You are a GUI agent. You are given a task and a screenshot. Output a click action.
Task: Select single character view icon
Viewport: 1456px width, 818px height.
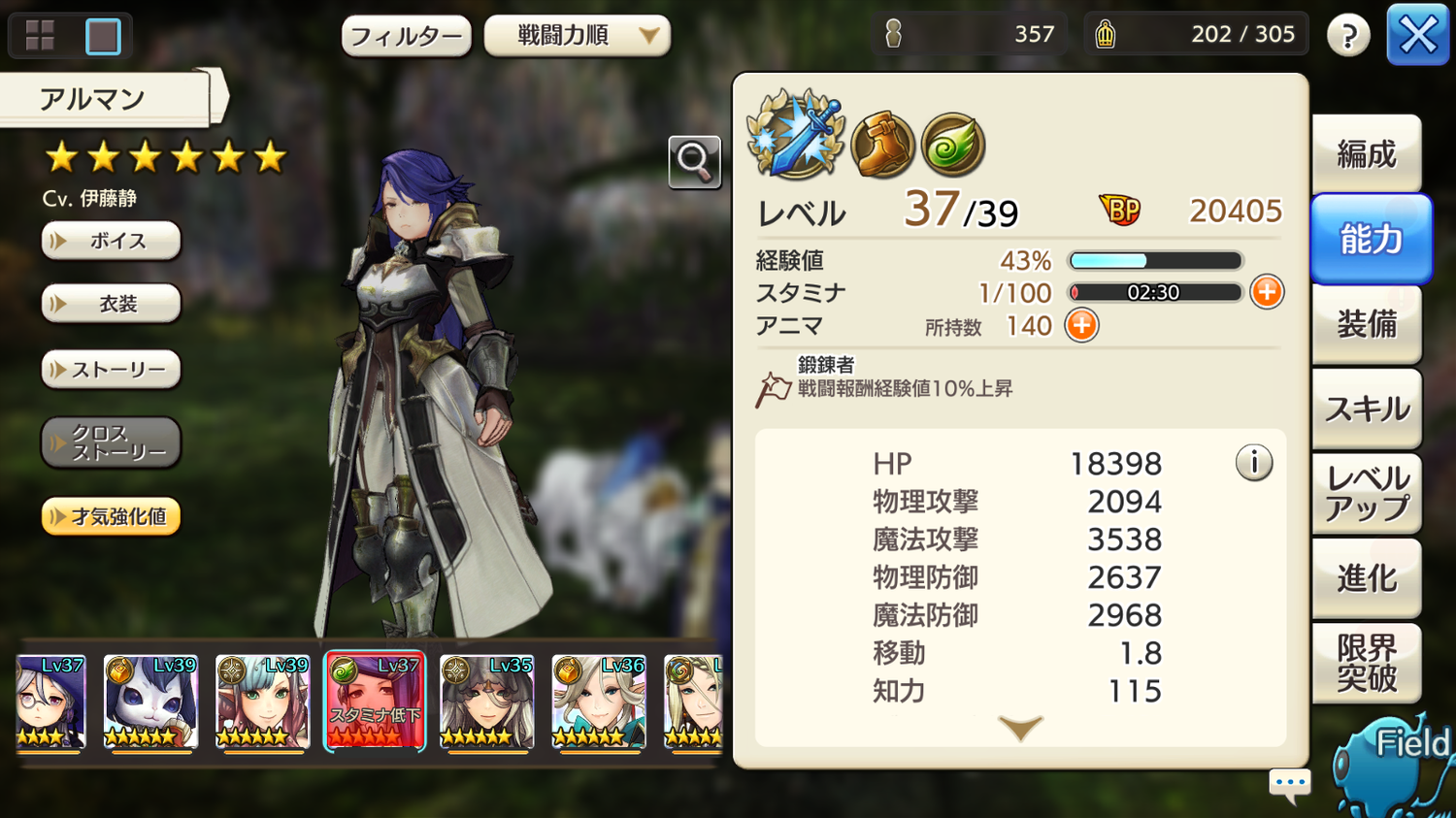(x=103, y=36)
